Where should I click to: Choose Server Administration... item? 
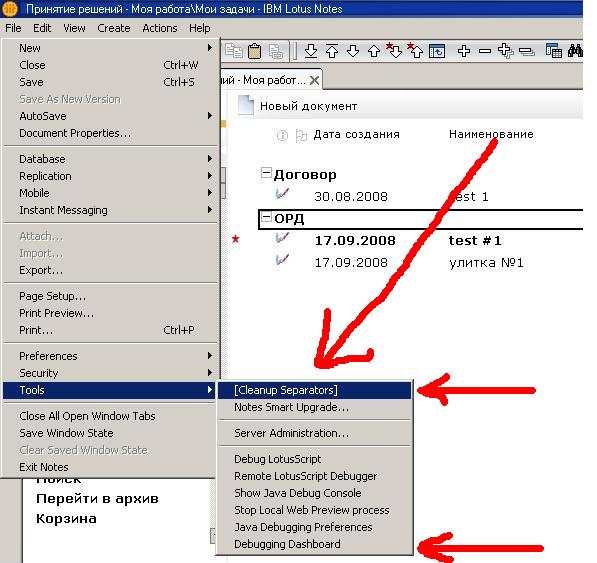tap(314, 433)
